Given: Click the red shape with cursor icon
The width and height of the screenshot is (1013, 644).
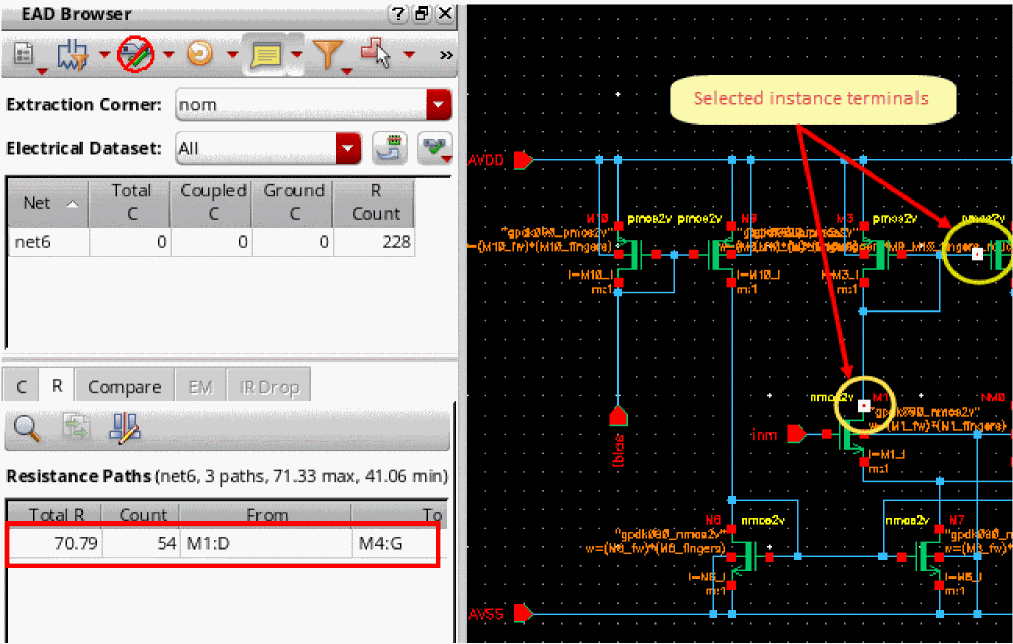Looking at the screenshot, I should pyautogui.click(x=376, y=53).
